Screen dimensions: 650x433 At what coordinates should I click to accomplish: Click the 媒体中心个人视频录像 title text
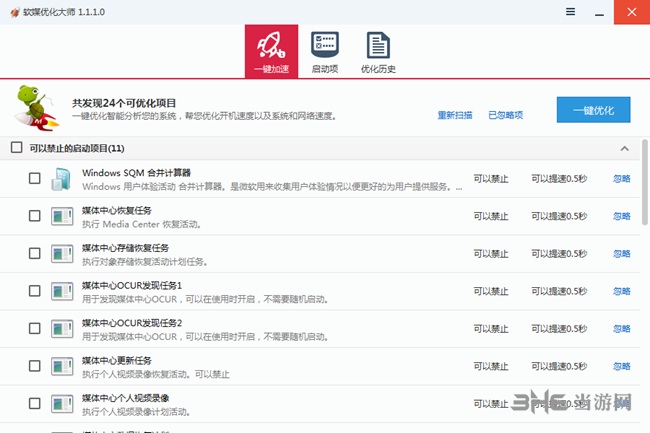click(x=126, y=398)
